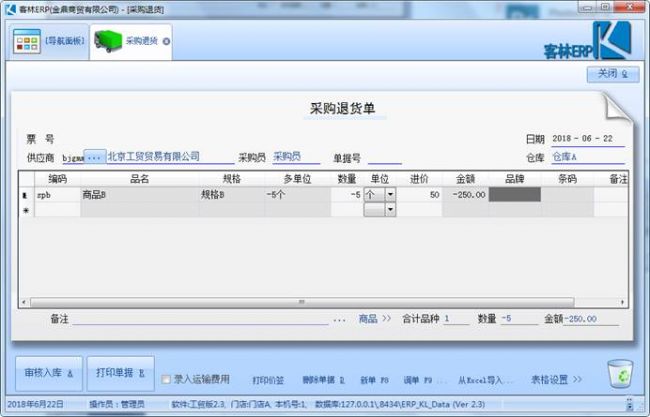Click the green truck purchase return icon
This screenshot has width=650, height=417.
tap(106, 42)
